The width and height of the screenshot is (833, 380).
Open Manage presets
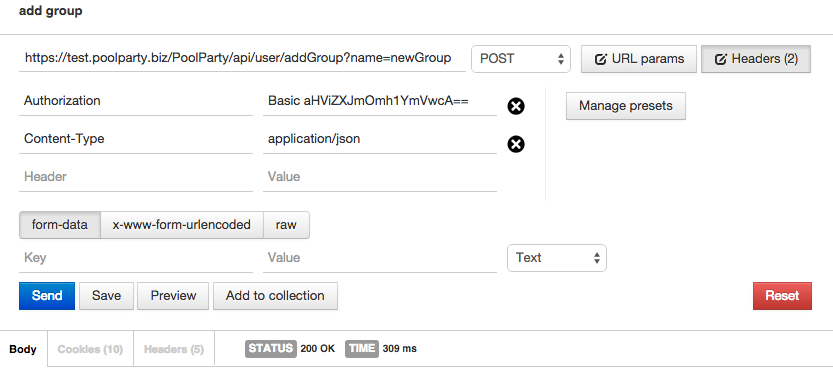click(626, 106)
